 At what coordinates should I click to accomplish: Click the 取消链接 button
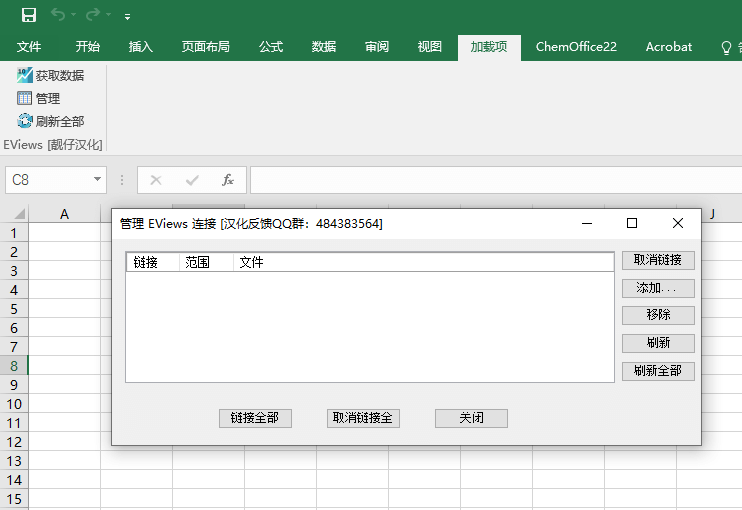[x=658, y=260]
